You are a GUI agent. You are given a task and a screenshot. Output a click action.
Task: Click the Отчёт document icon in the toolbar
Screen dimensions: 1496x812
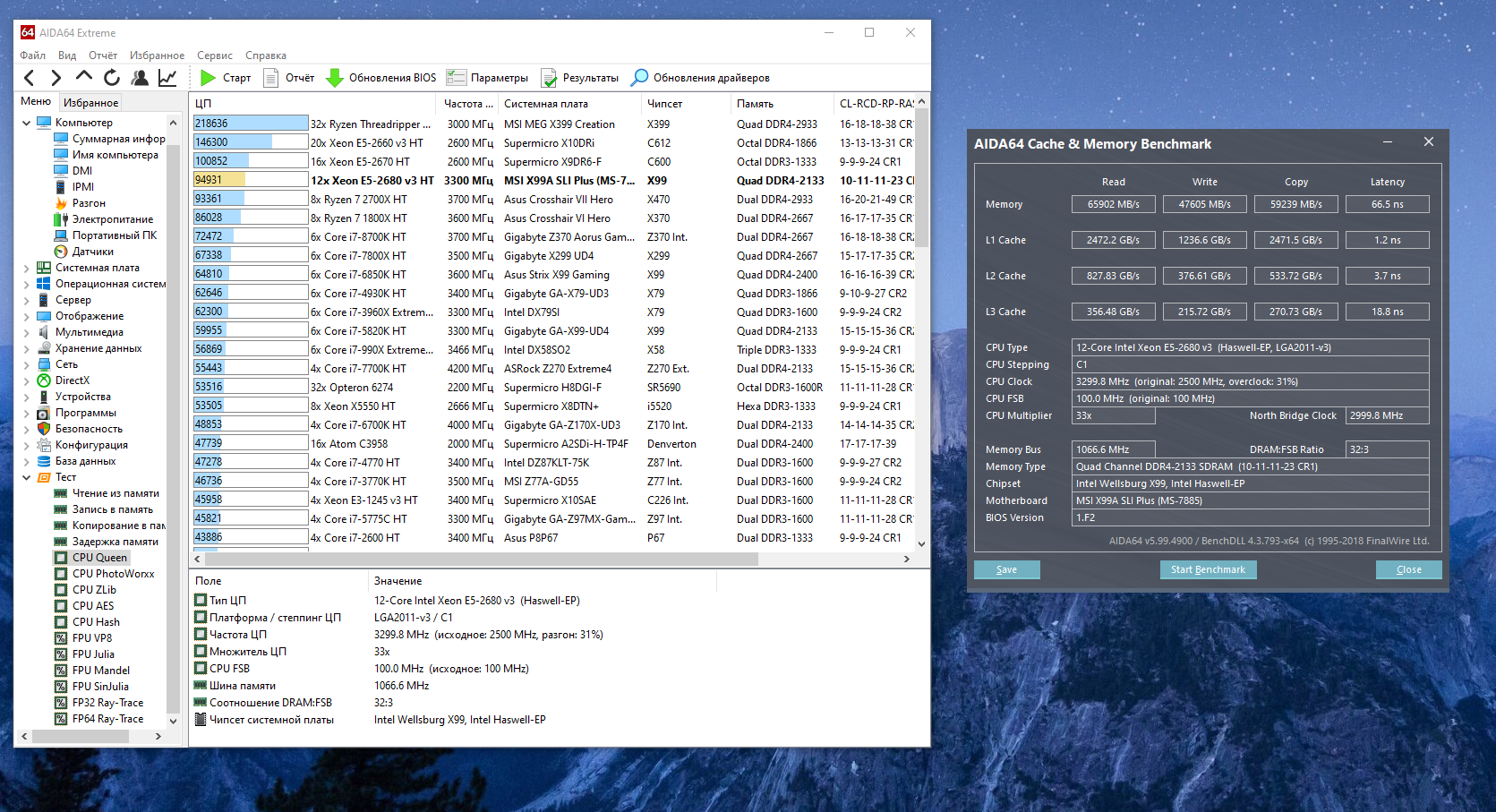point(270,78)
